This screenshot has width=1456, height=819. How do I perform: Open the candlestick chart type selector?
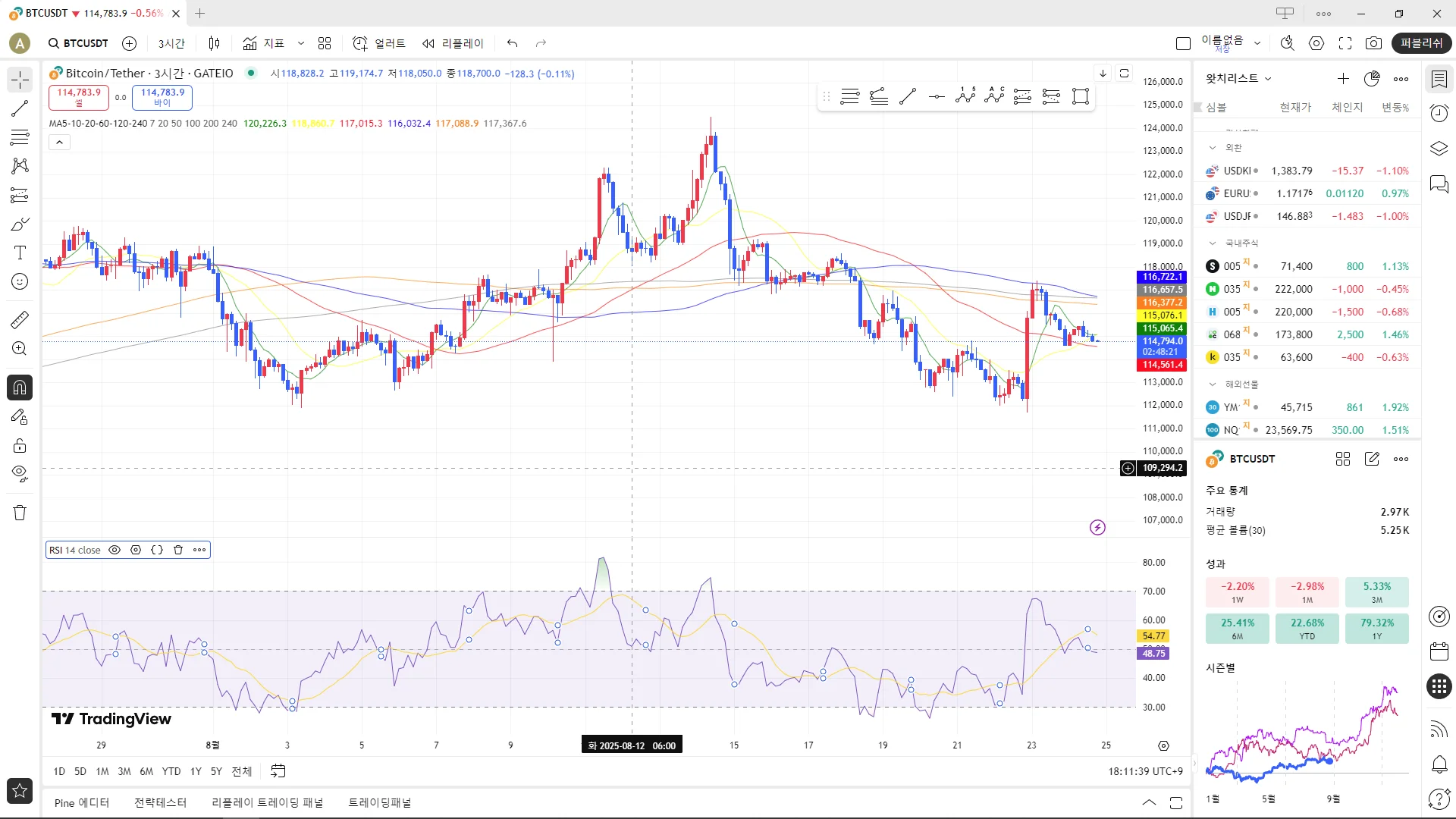(x=214, y=43)
